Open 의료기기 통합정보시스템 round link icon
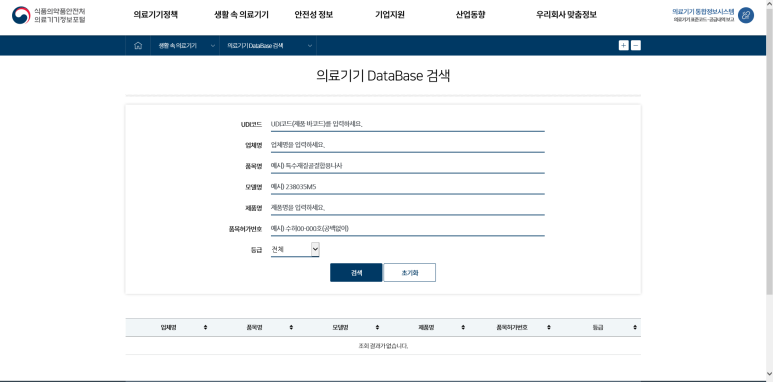Viewport: 773px width, 382px height. (x=746, y=15)
